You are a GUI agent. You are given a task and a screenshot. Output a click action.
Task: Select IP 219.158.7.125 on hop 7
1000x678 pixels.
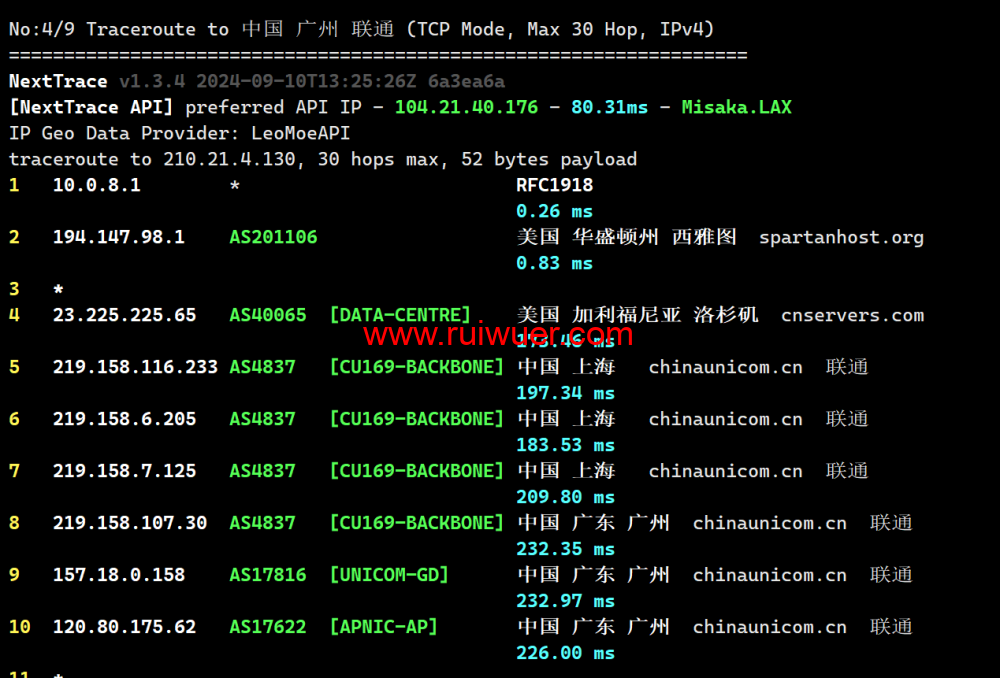(125, 471)
